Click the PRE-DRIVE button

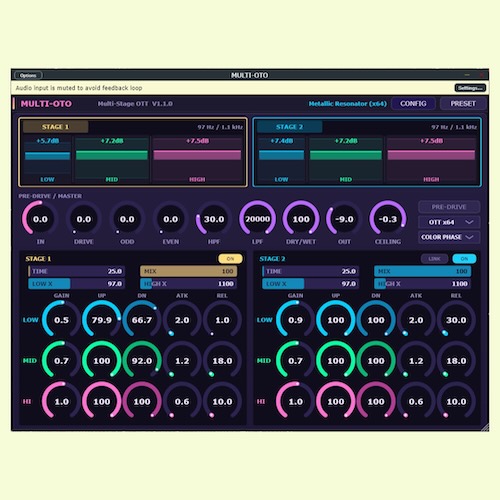click(449, 207)
